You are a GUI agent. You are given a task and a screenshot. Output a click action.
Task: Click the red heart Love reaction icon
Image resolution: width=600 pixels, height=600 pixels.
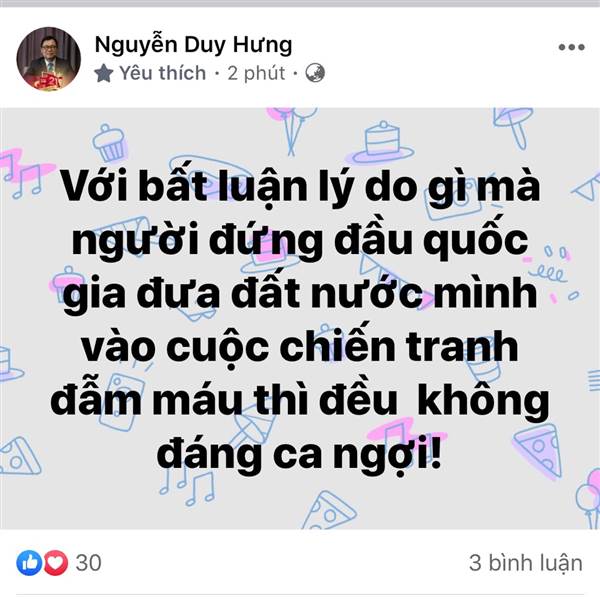(56, 562)
